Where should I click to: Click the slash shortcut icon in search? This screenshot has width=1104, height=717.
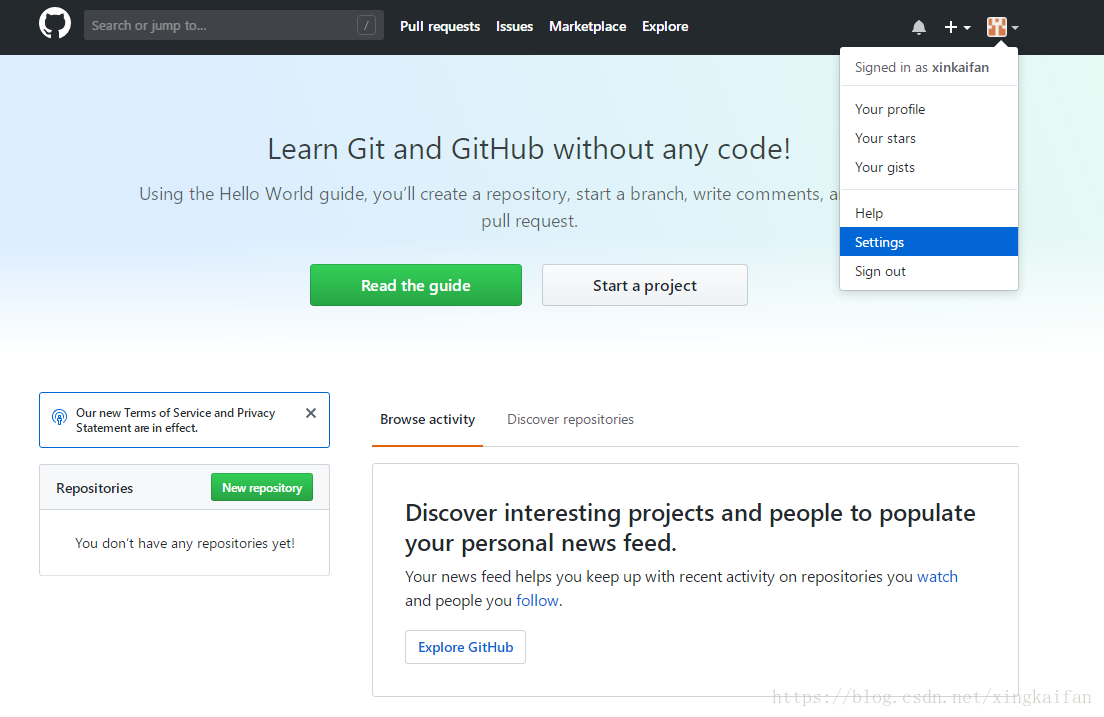(366, 25)
